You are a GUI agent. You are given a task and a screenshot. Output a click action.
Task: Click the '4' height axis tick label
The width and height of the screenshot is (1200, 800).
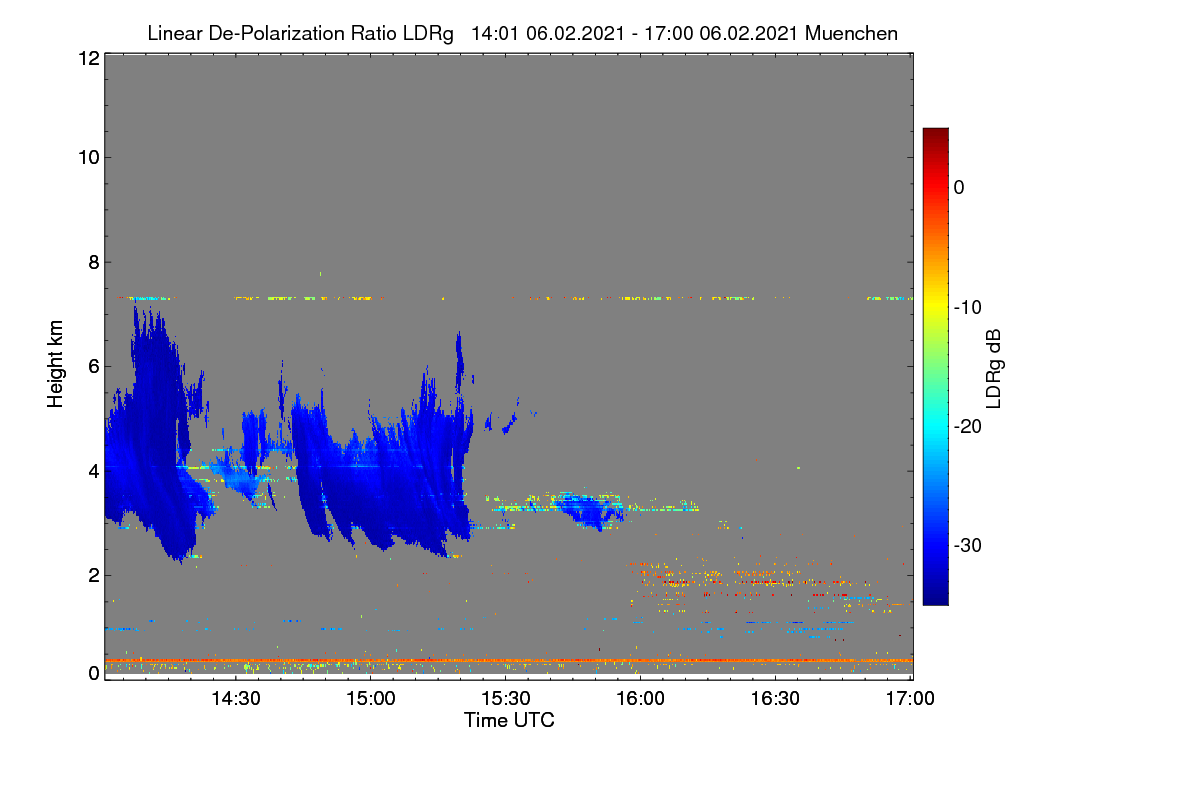coord(92,471)
